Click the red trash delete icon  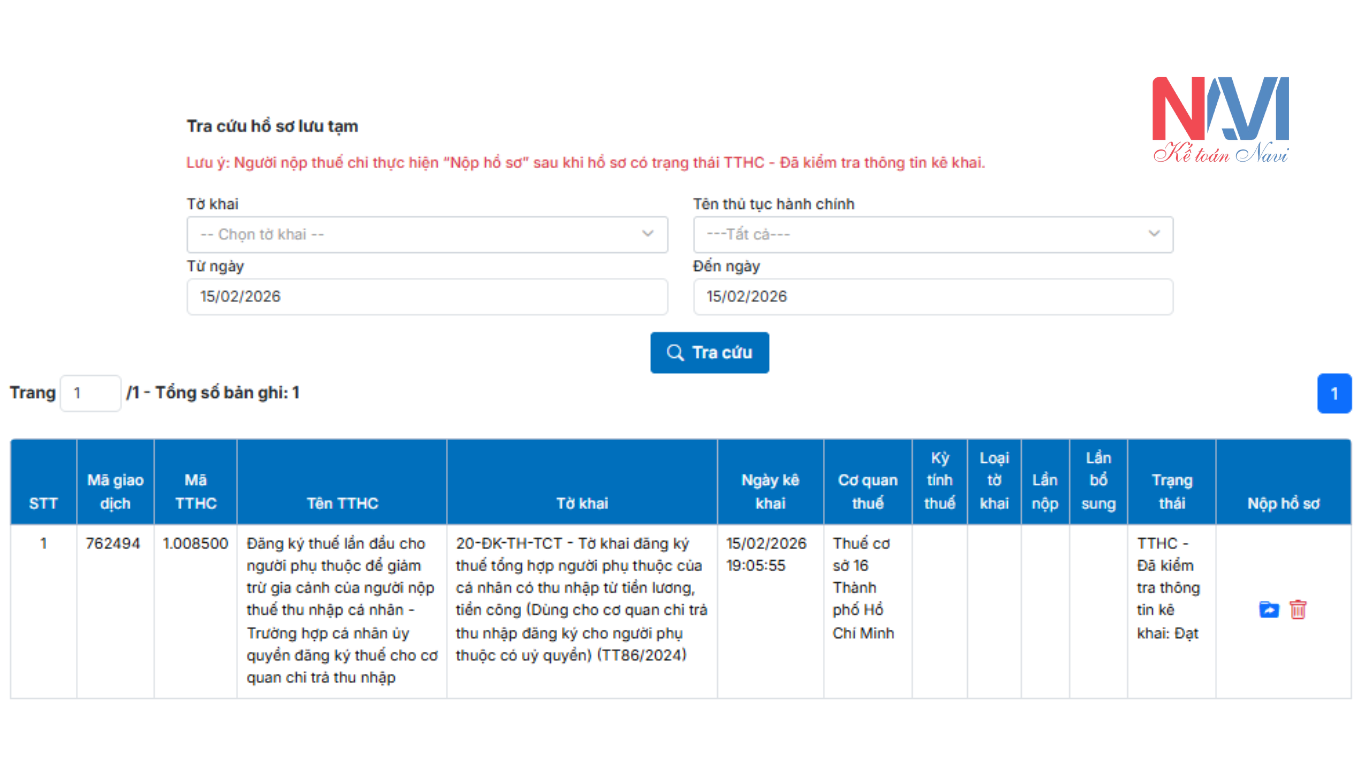pyautogui.click(x=1298, y=609)
